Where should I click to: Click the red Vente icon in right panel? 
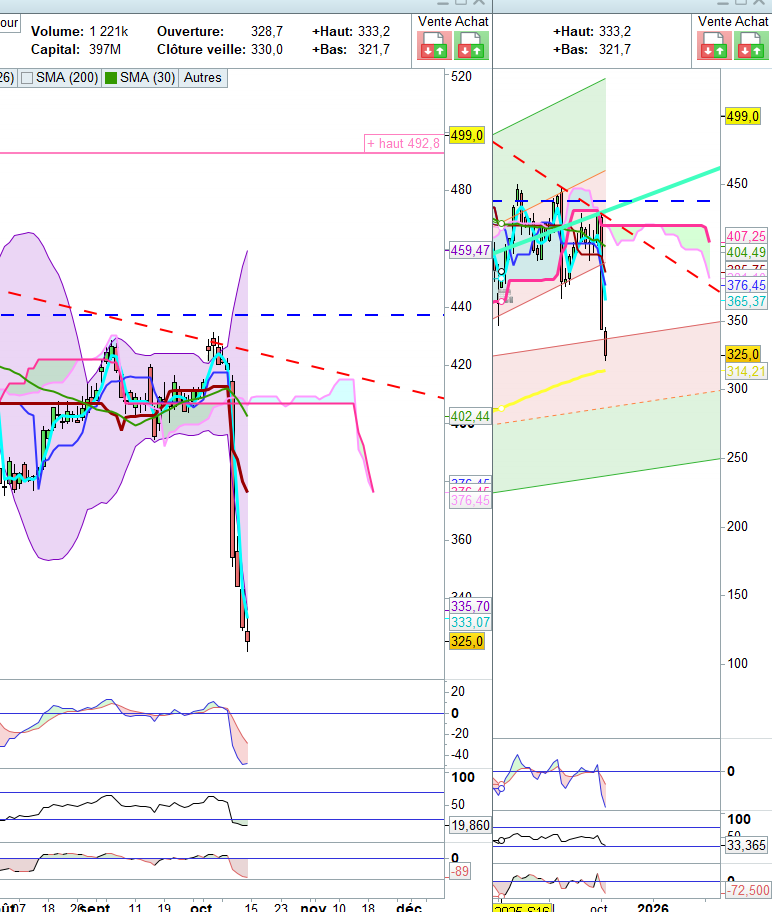tap(714, 45)
